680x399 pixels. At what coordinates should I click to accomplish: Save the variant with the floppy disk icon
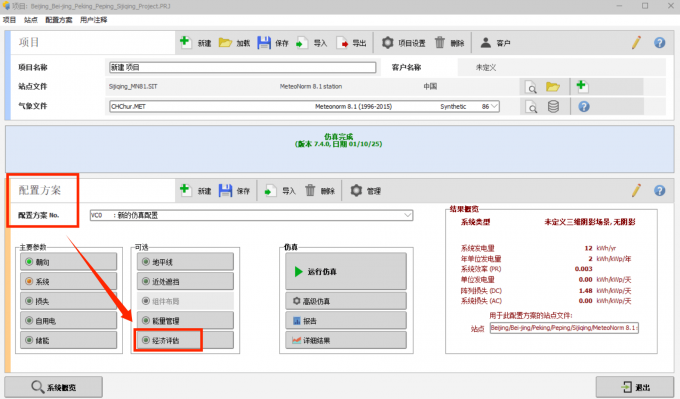(225, 190)
